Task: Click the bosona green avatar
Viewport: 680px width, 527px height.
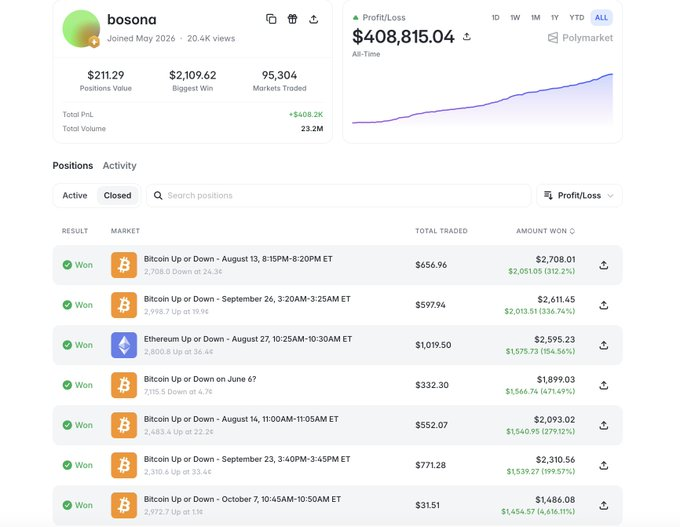Action: tap(81, 29)
